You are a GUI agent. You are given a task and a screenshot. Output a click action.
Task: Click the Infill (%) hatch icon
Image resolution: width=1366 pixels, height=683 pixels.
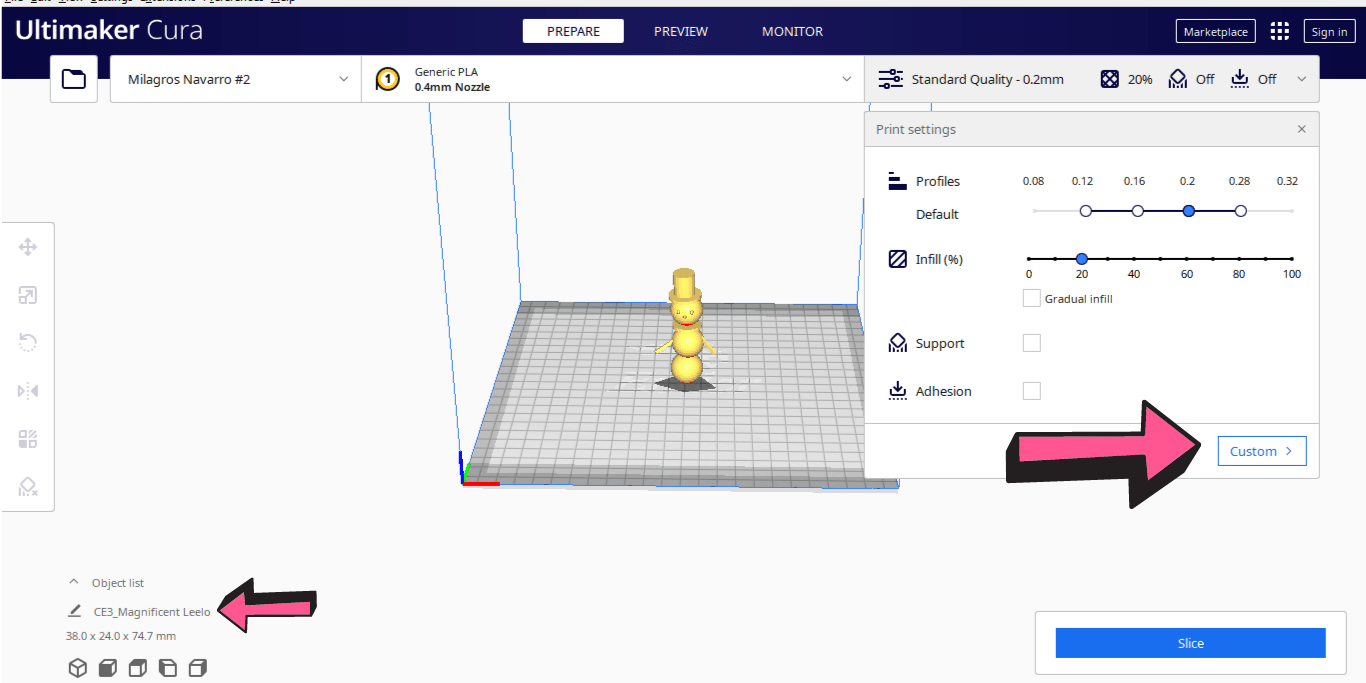tap(897, 259)
